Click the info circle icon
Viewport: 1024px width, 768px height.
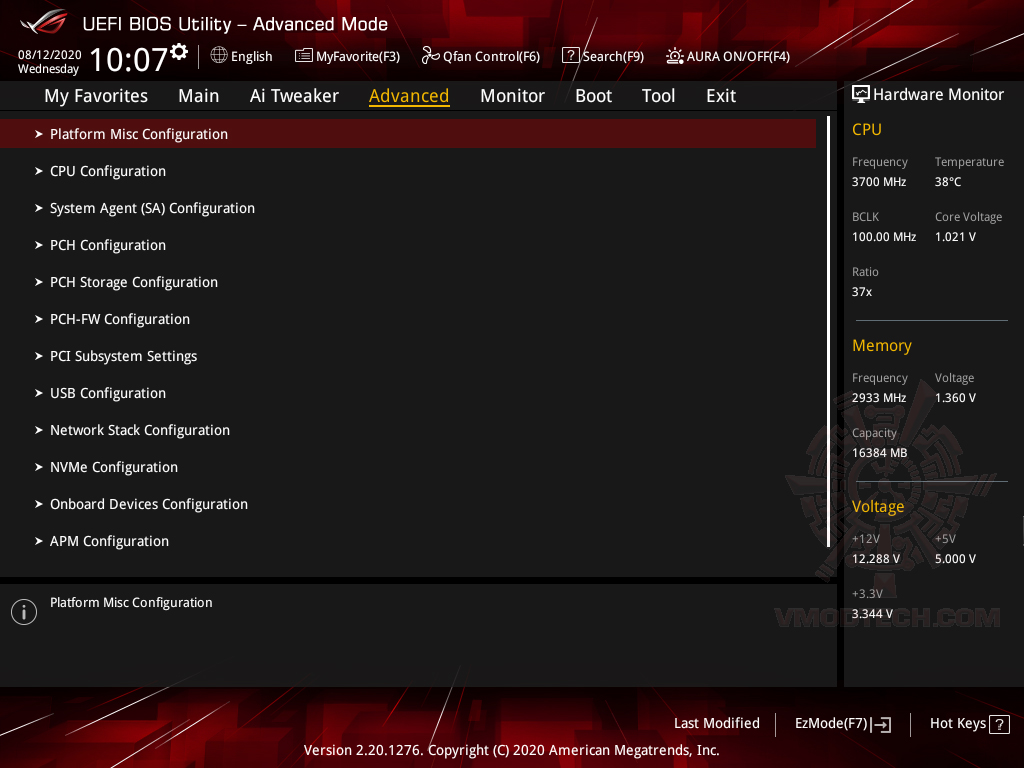tap(24, 612)
